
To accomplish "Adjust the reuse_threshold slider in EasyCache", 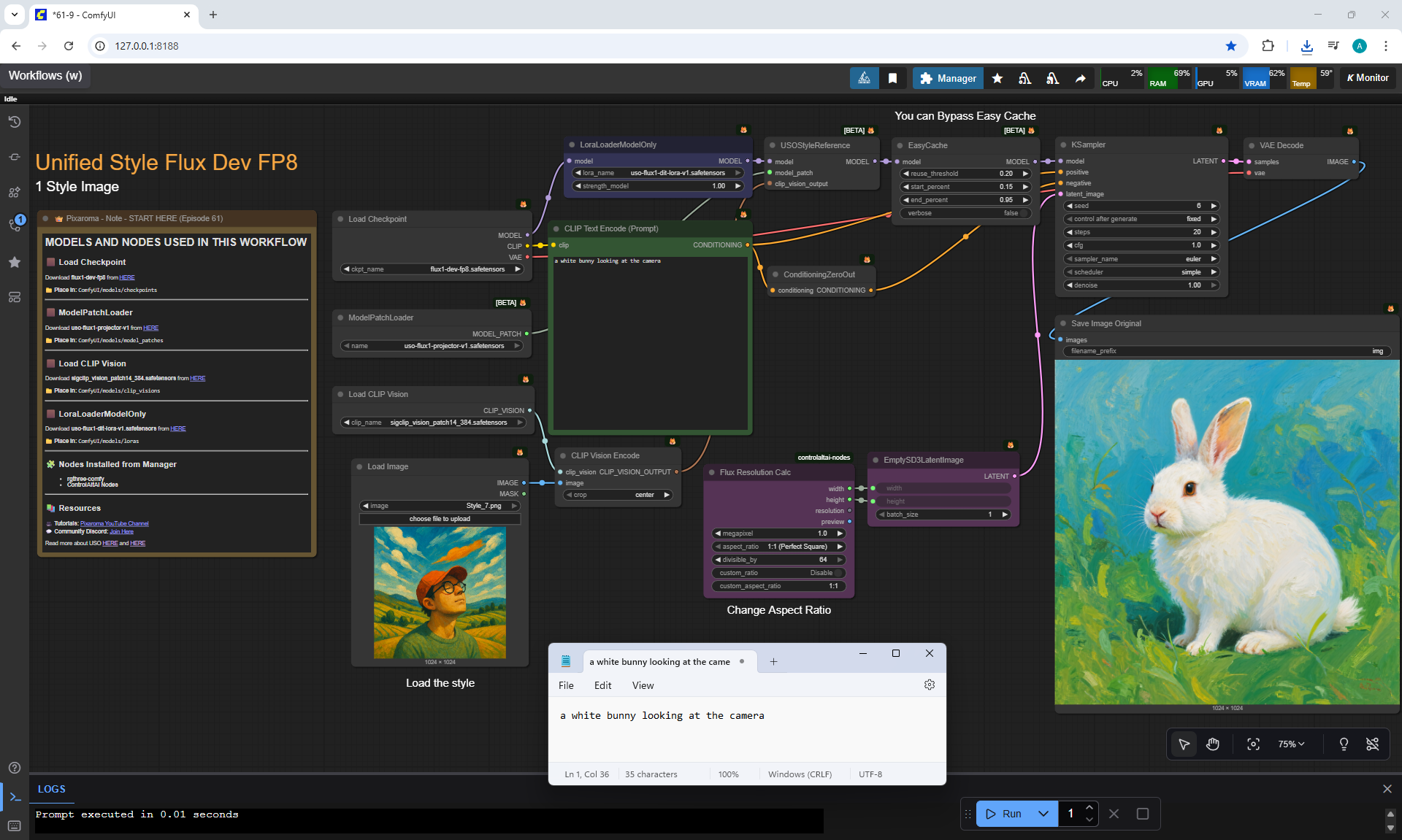I will (965, 174).
